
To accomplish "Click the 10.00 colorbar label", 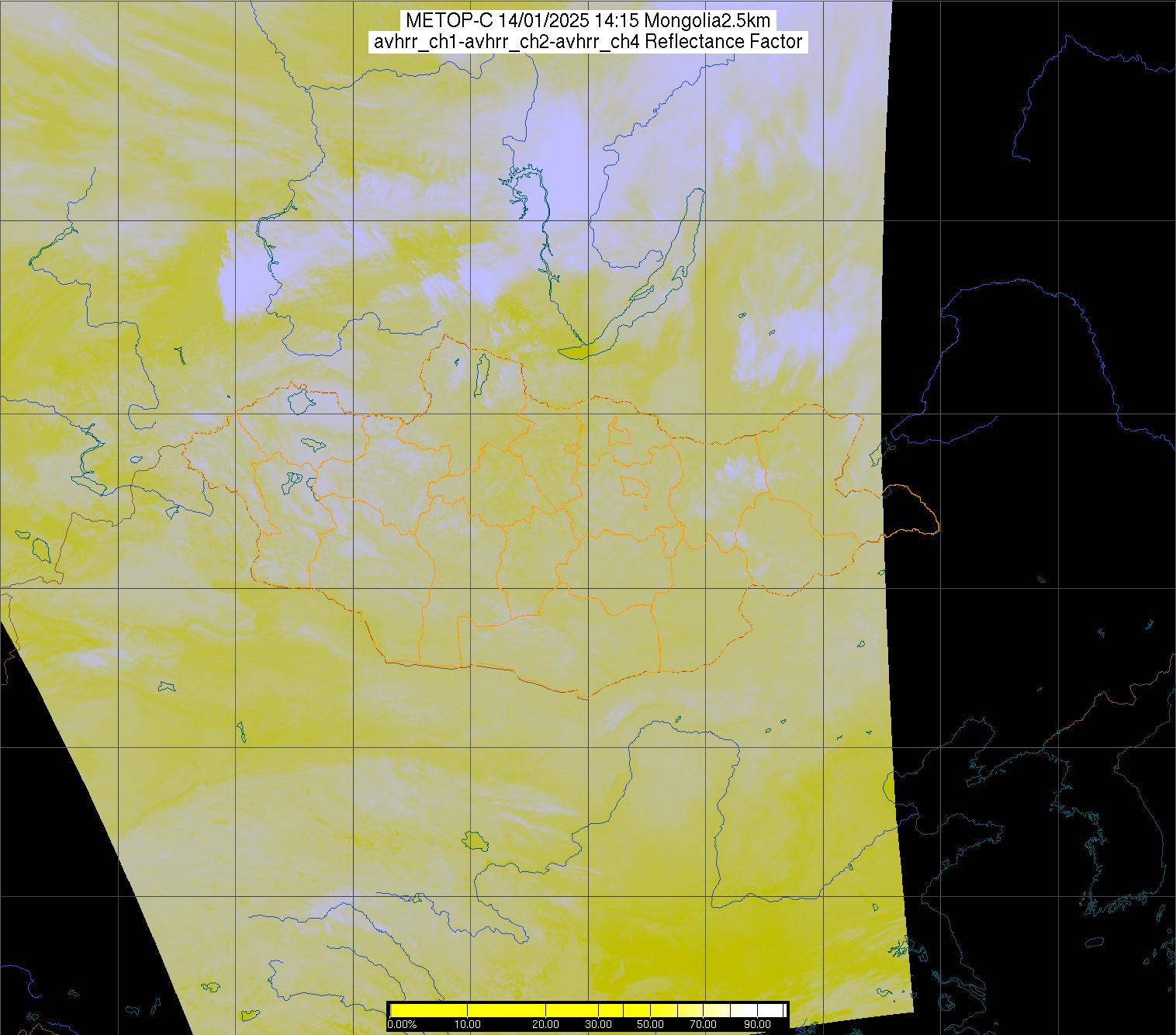I will (x=468, y=1024).
